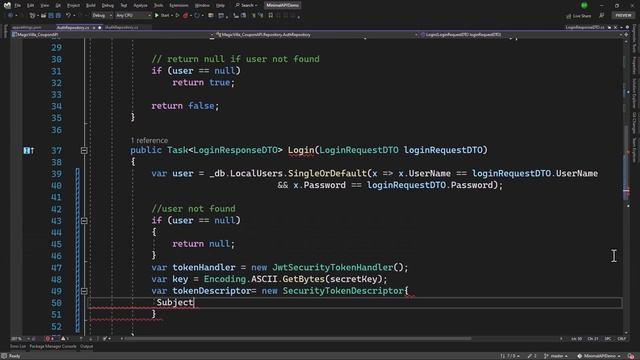This screenshot has height=360, width=640.
Task: Click the Search box in title bar
Action: (x=246, y=5)
